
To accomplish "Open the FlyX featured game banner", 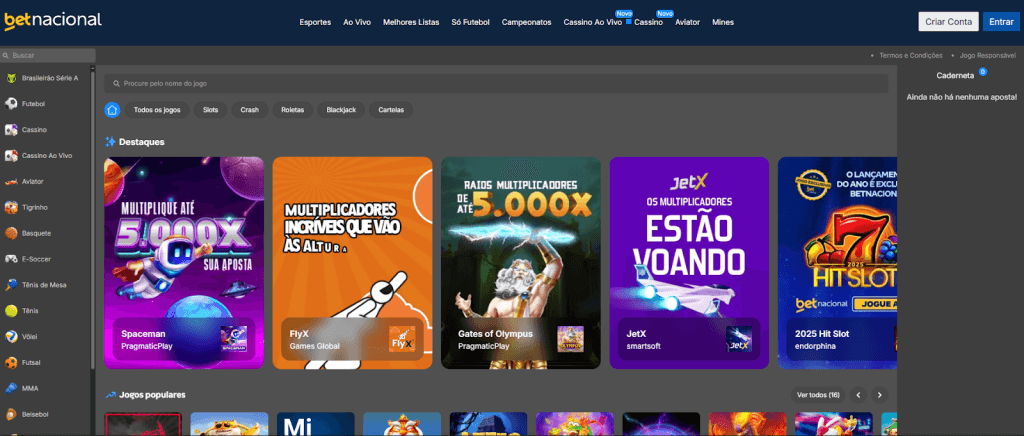I will (x=353, y=263).
